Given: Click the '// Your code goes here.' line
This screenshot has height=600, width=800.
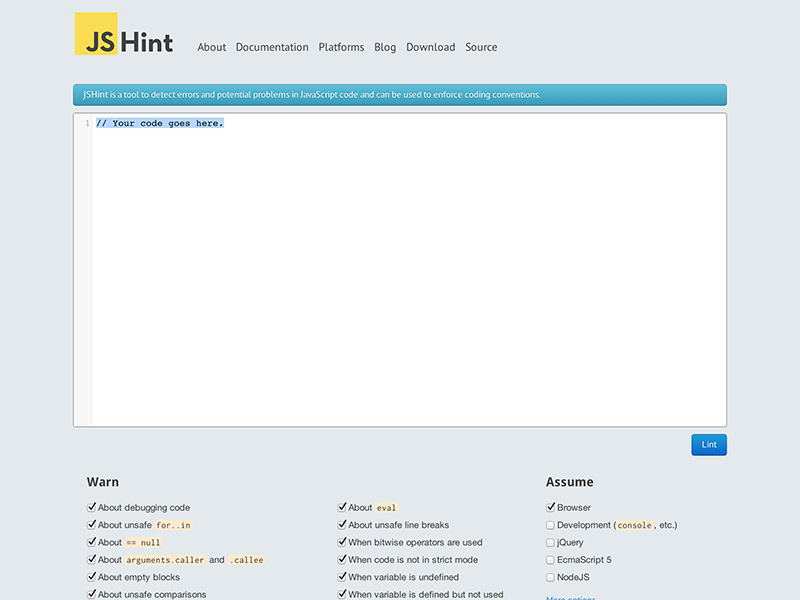Looking at the screenshot, I should click(x=160, y=123).
